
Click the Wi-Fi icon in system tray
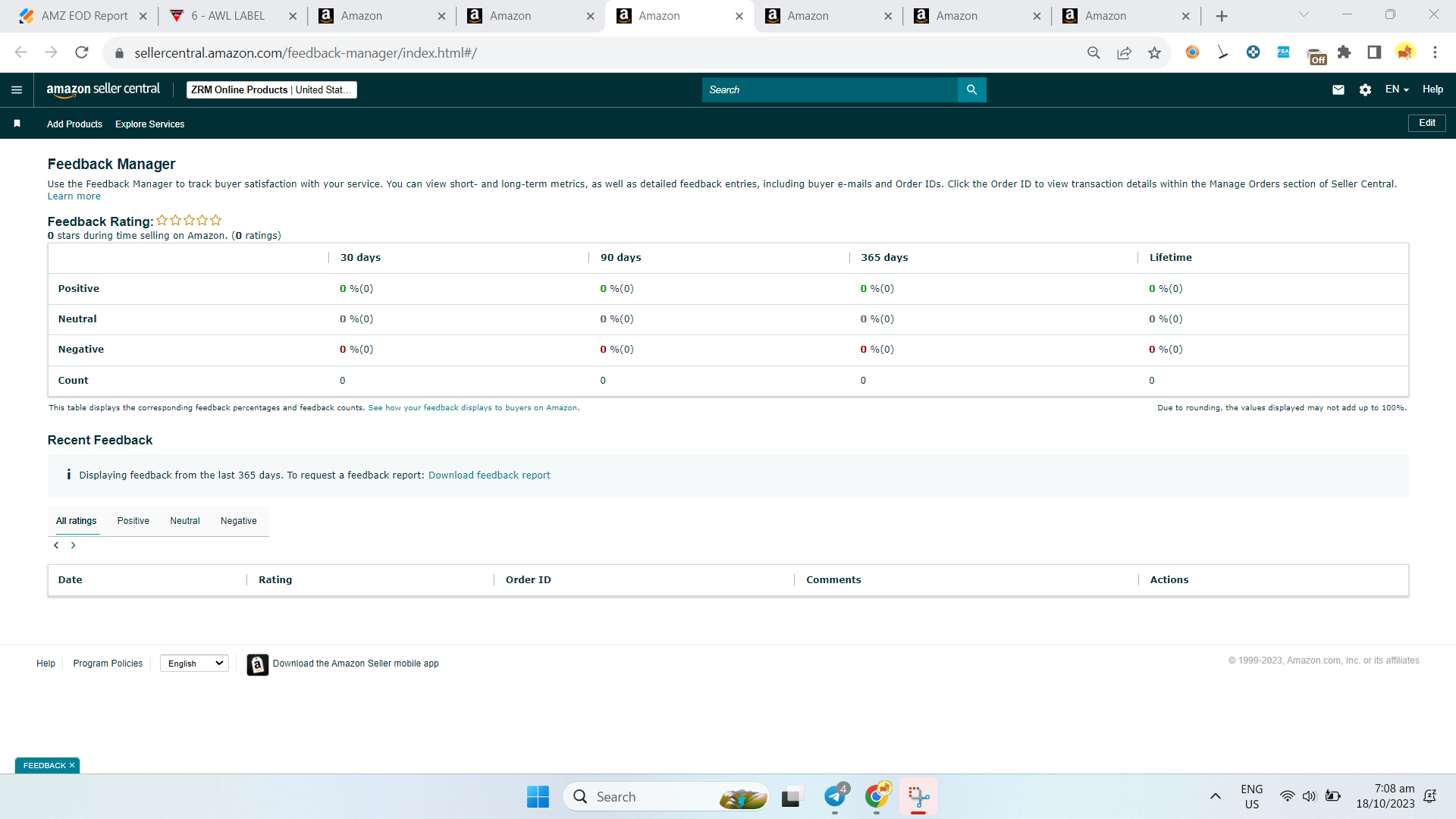tap(1287, 796)
